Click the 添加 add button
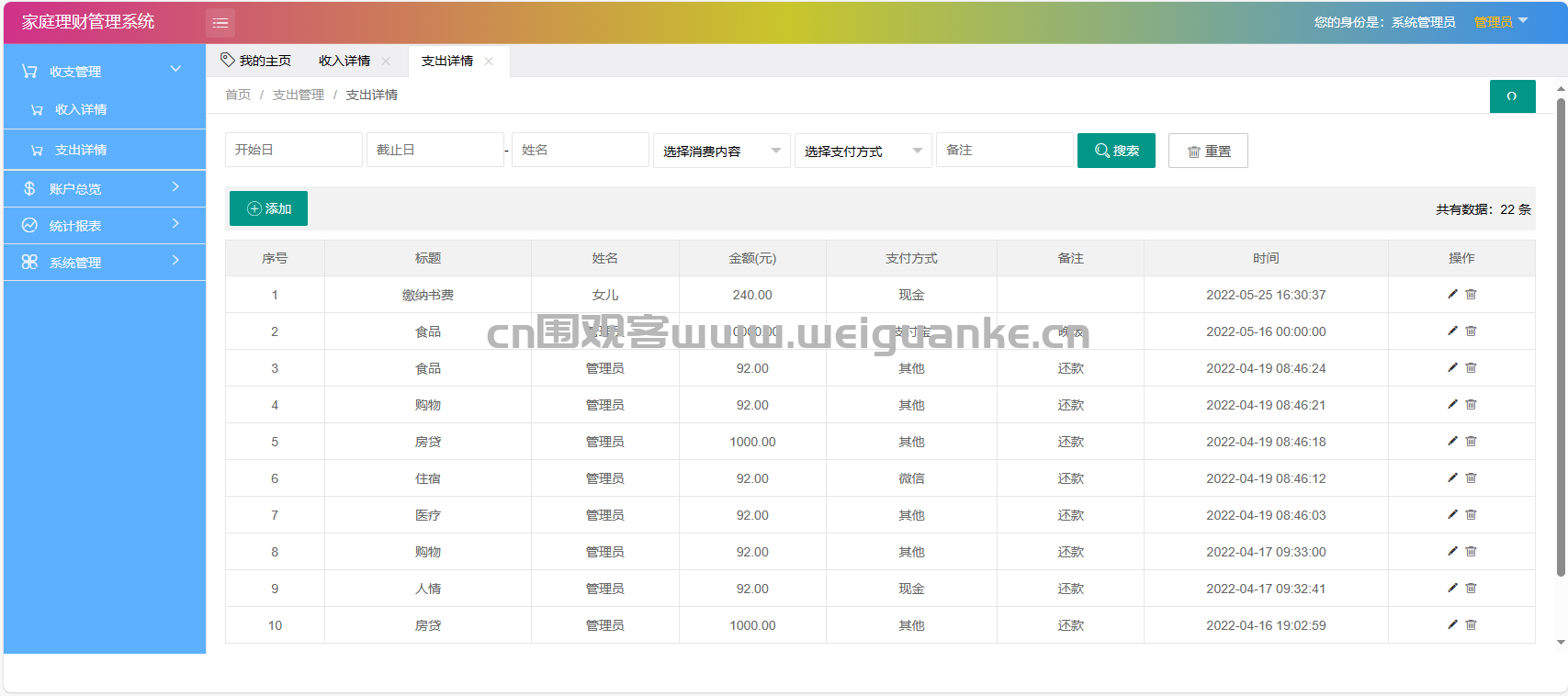This screenshot has width=1568, height=696. coord(268,208)
